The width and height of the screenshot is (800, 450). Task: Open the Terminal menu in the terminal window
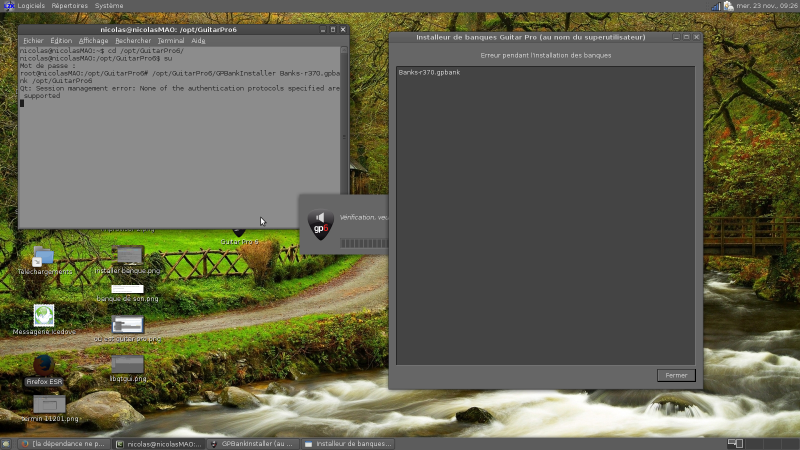tap(170, 41)
